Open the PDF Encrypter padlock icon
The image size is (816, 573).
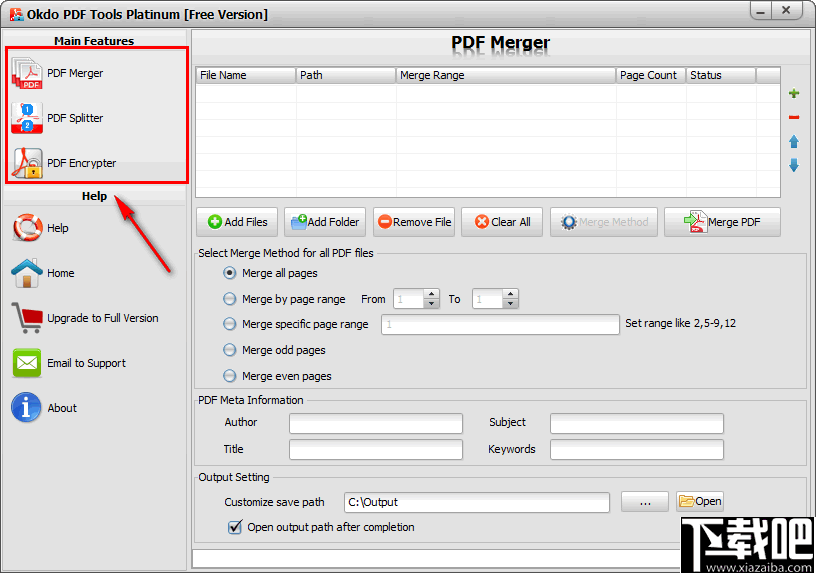[x=27, y=163]
